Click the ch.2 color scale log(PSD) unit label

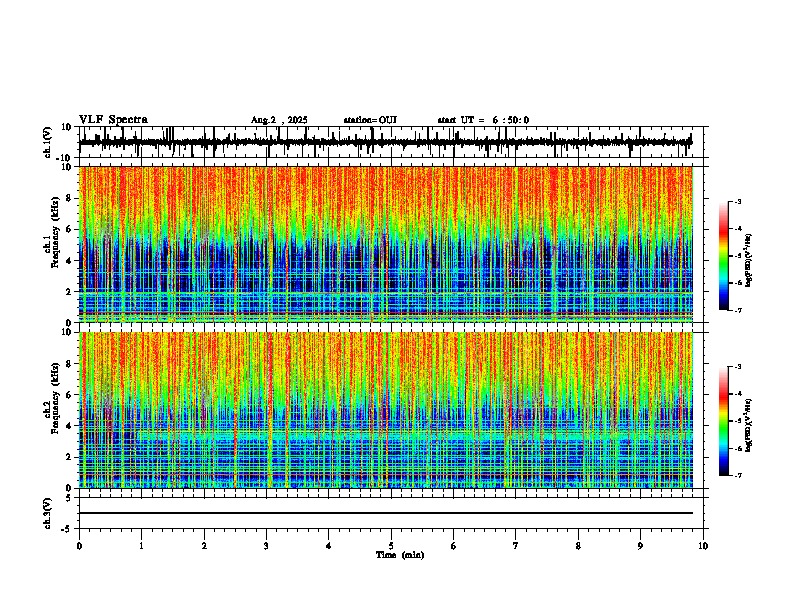749,425
